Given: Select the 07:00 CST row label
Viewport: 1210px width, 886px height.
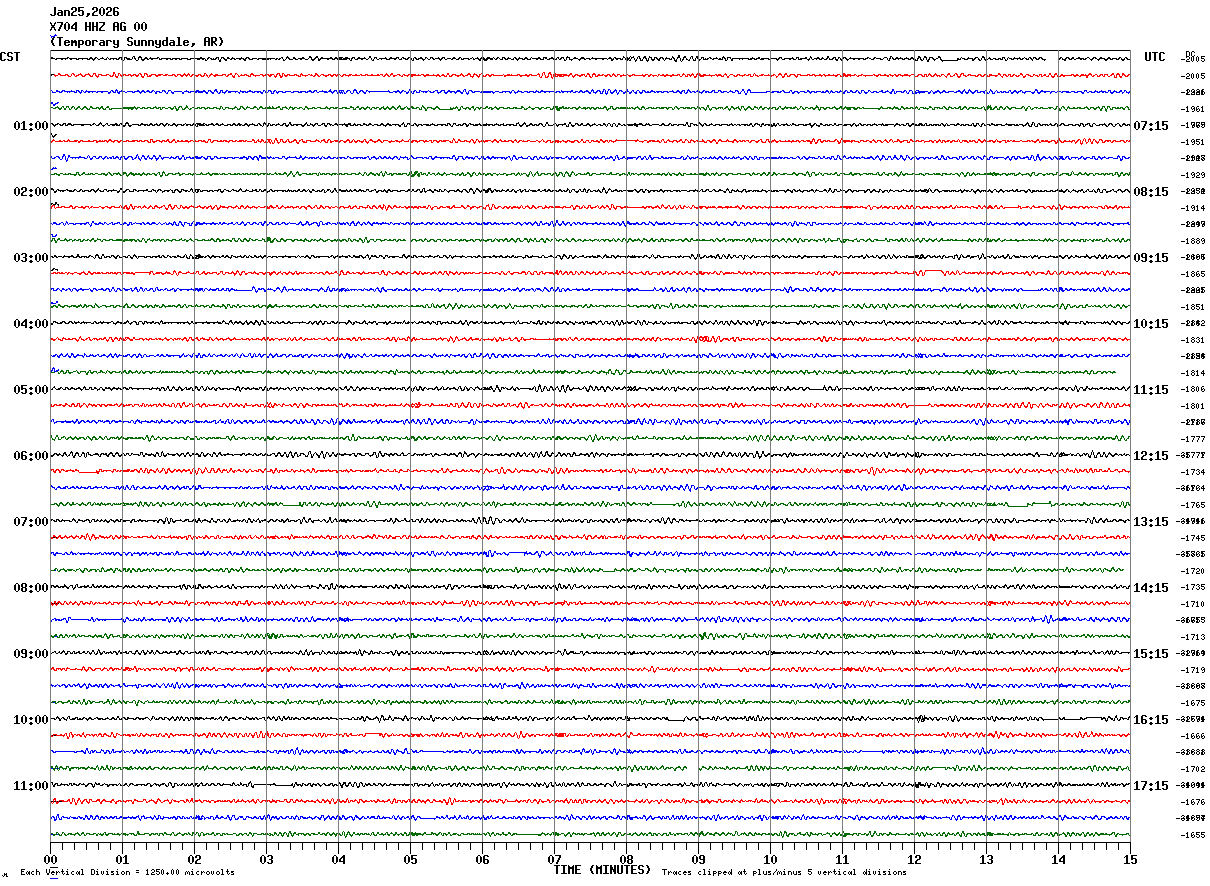Looking at the screenshot, I should 30,522.
